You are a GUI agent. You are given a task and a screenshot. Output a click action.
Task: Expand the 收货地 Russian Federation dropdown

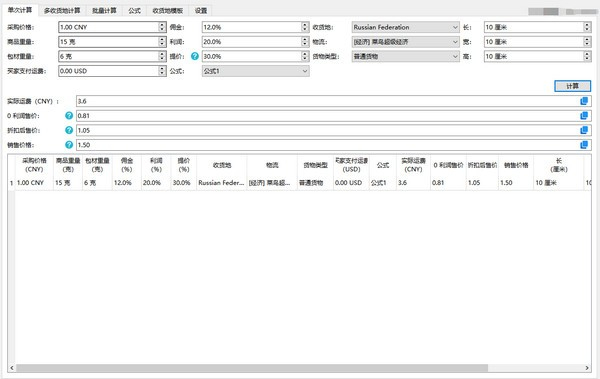405,27
